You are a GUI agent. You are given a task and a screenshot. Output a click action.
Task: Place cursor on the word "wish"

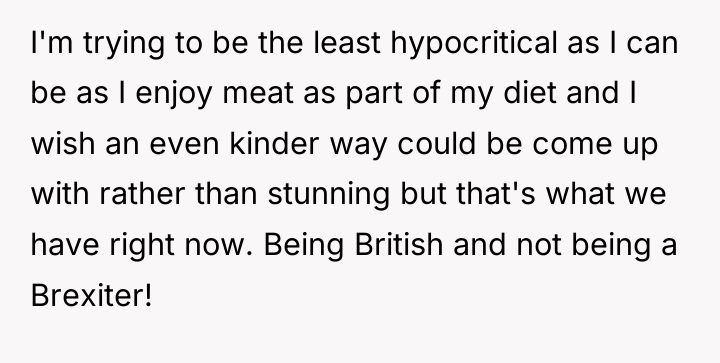[x=63, y=143]
